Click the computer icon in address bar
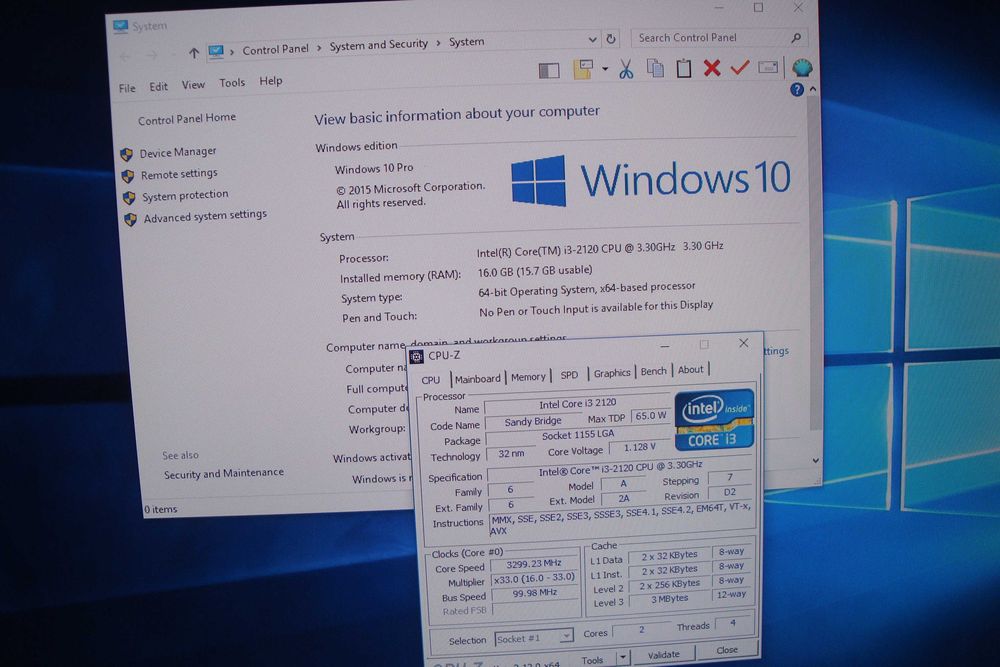This screenshot has height=667, width=1000. point(216,52)
